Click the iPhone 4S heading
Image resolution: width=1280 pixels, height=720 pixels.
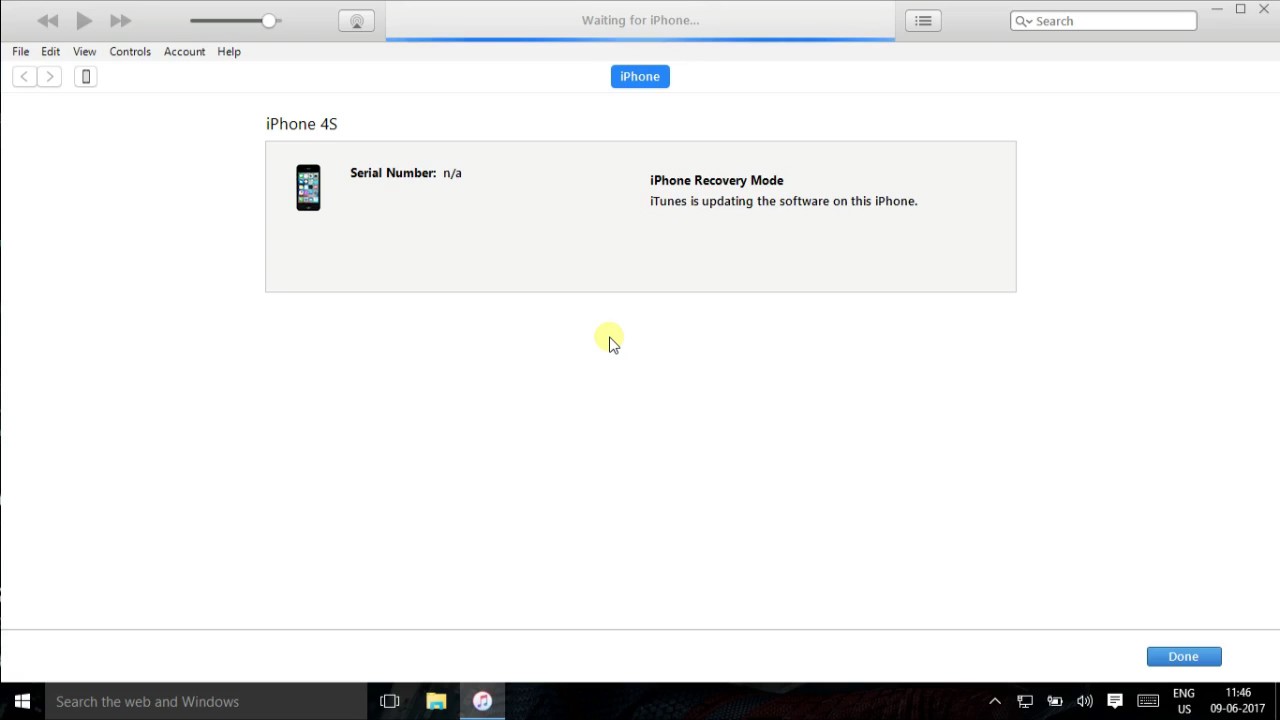tap(302, 124)
